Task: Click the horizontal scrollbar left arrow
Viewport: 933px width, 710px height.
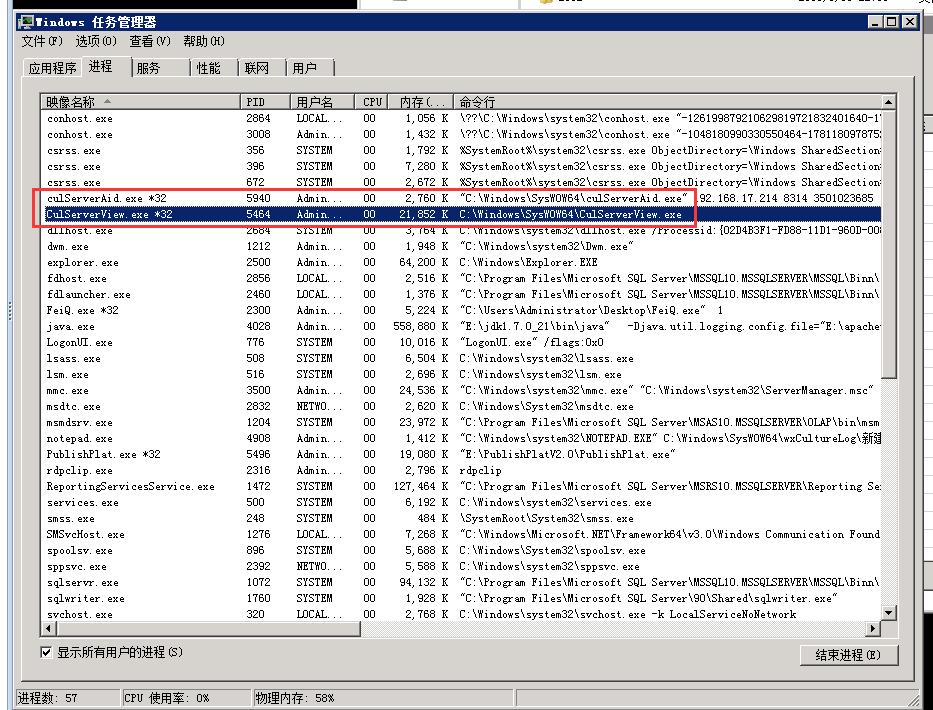Action: (49, 628)
